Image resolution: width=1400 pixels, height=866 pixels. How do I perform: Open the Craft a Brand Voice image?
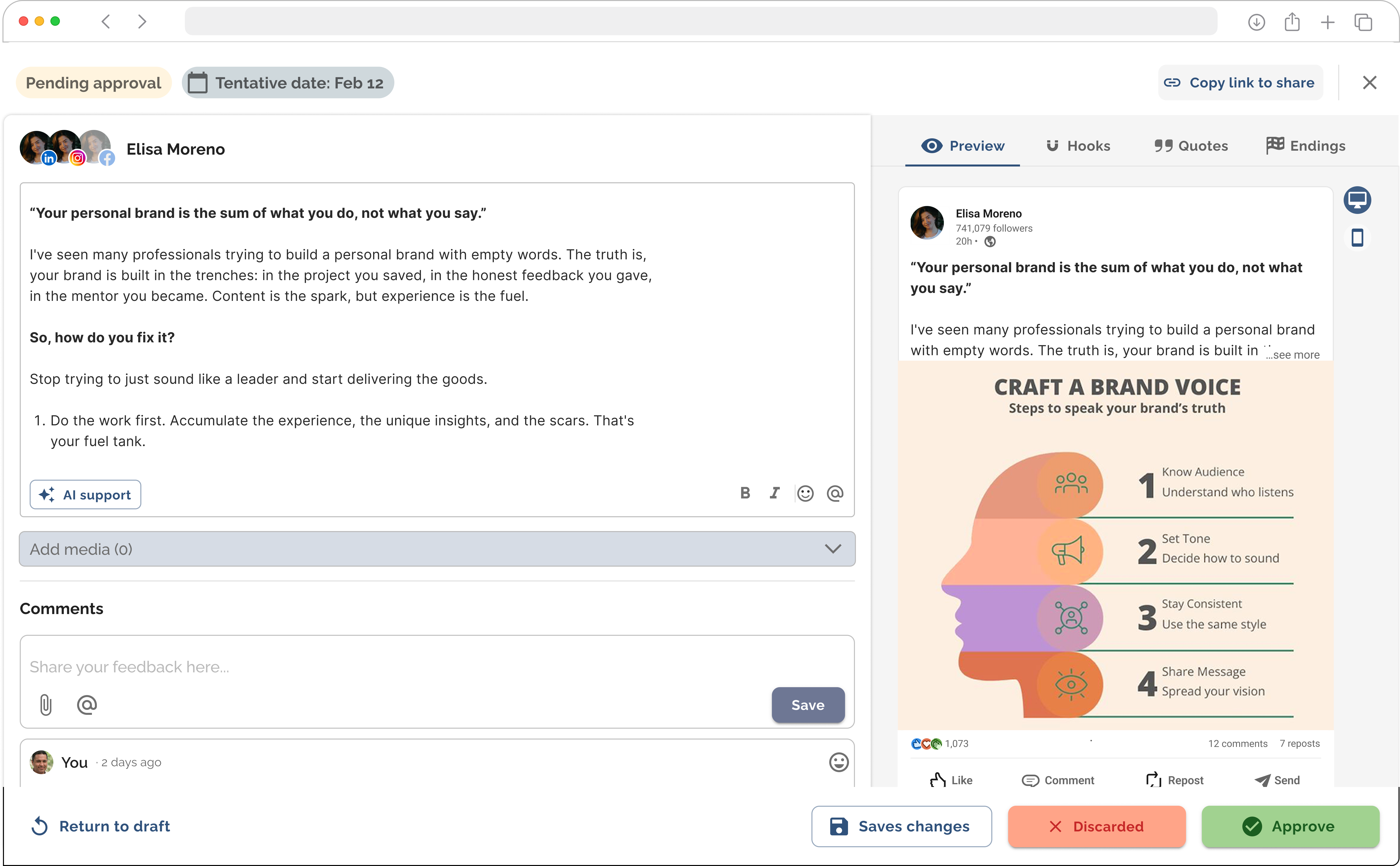tap(1116, 544)
